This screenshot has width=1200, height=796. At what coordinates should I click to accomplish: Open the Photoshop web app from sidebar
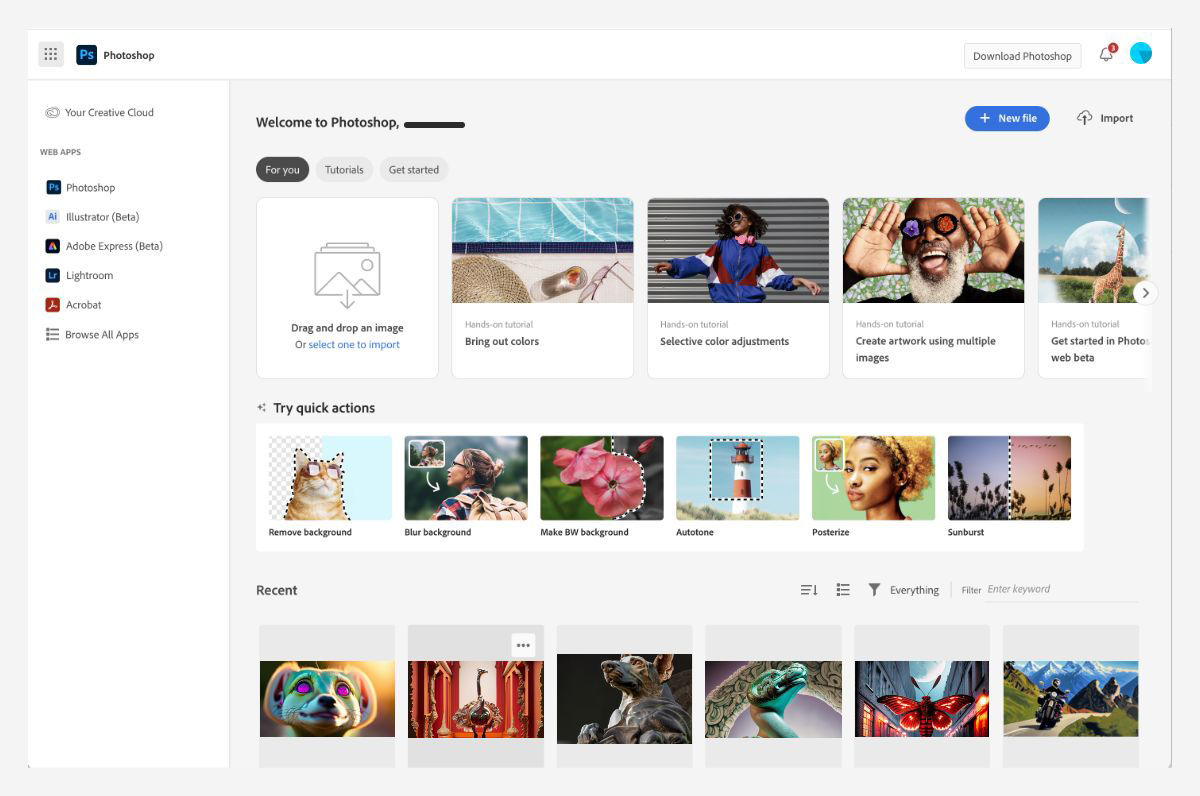tap(91, 187)
